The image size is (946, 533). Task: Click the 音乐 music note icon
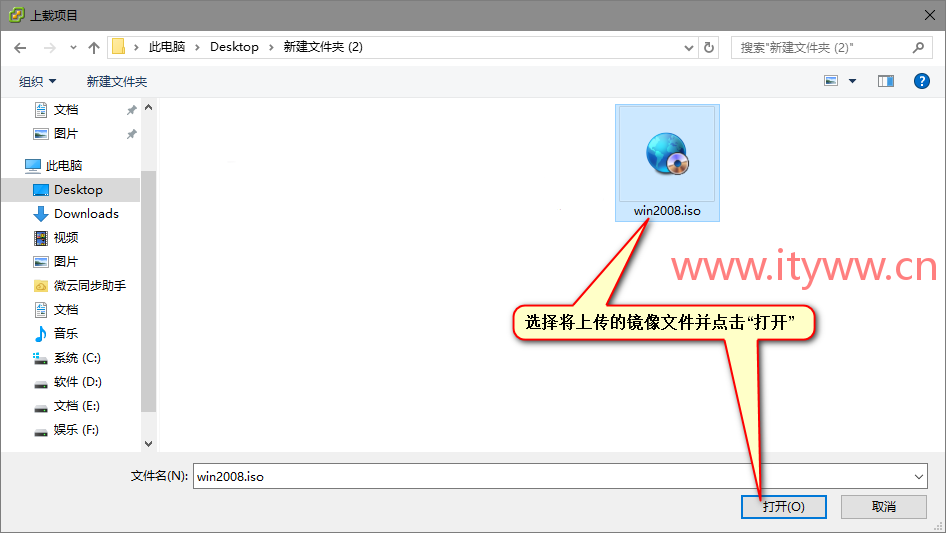40,333
